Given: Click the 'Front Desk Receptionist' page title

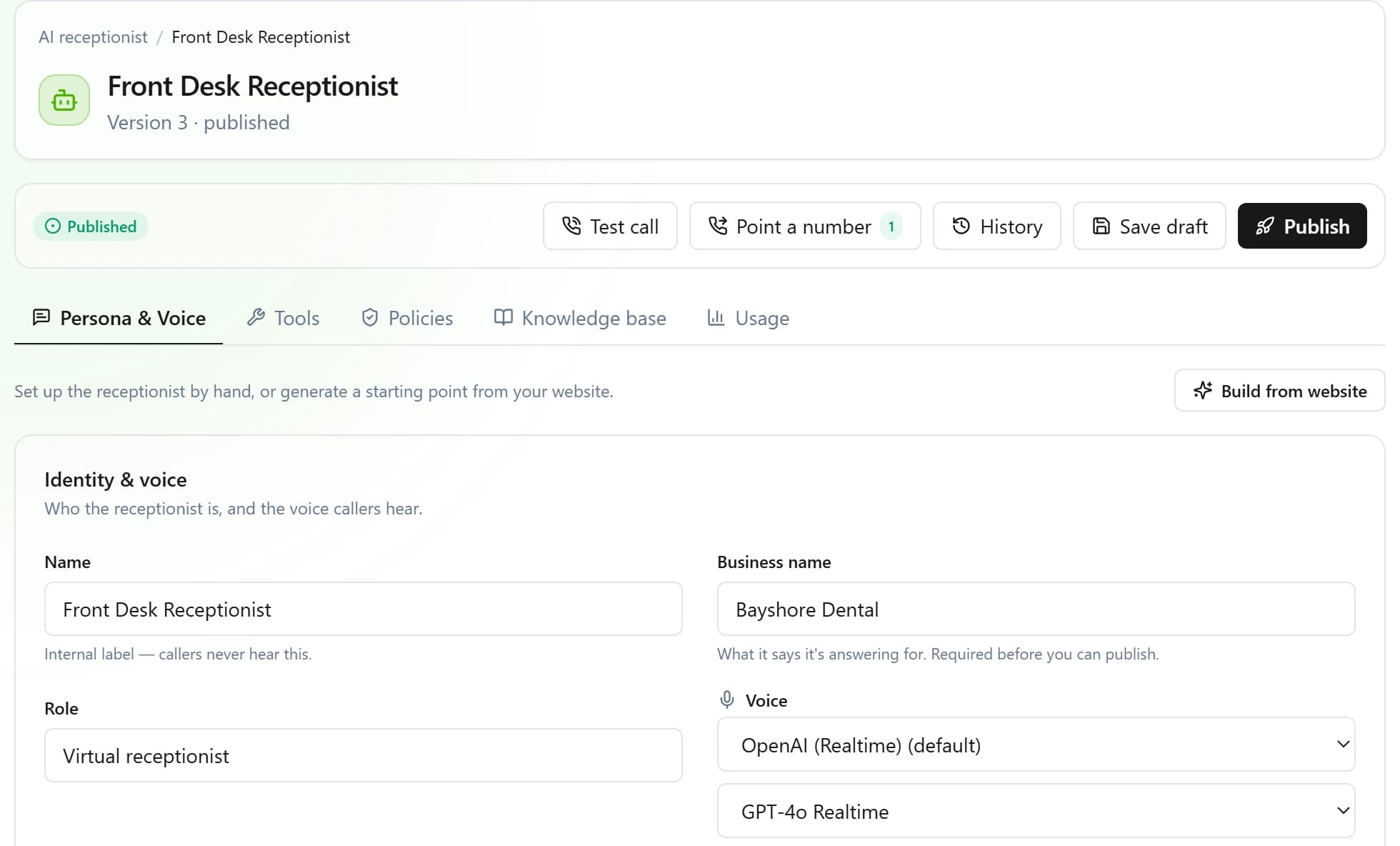Looking at the screenshot, I should click(x=253, y=86).
